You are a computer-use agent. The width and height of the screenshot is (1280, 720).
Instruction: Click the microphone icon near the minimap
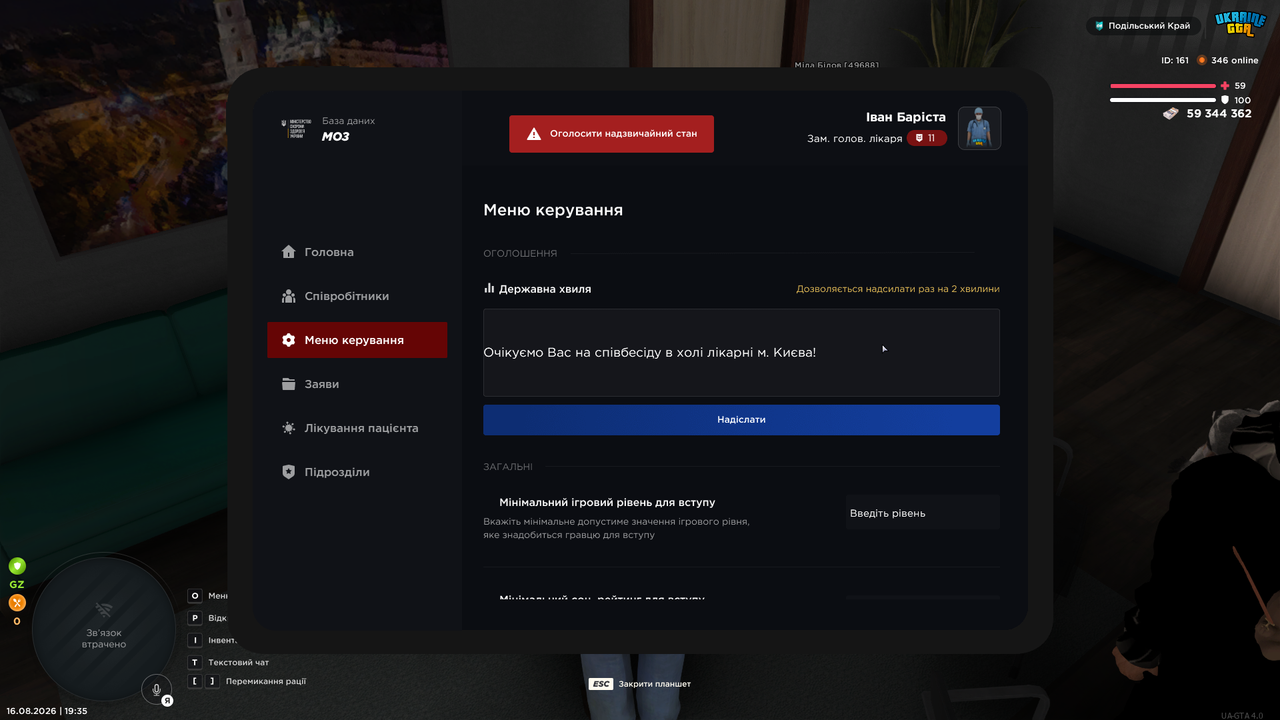click(155, 689)
